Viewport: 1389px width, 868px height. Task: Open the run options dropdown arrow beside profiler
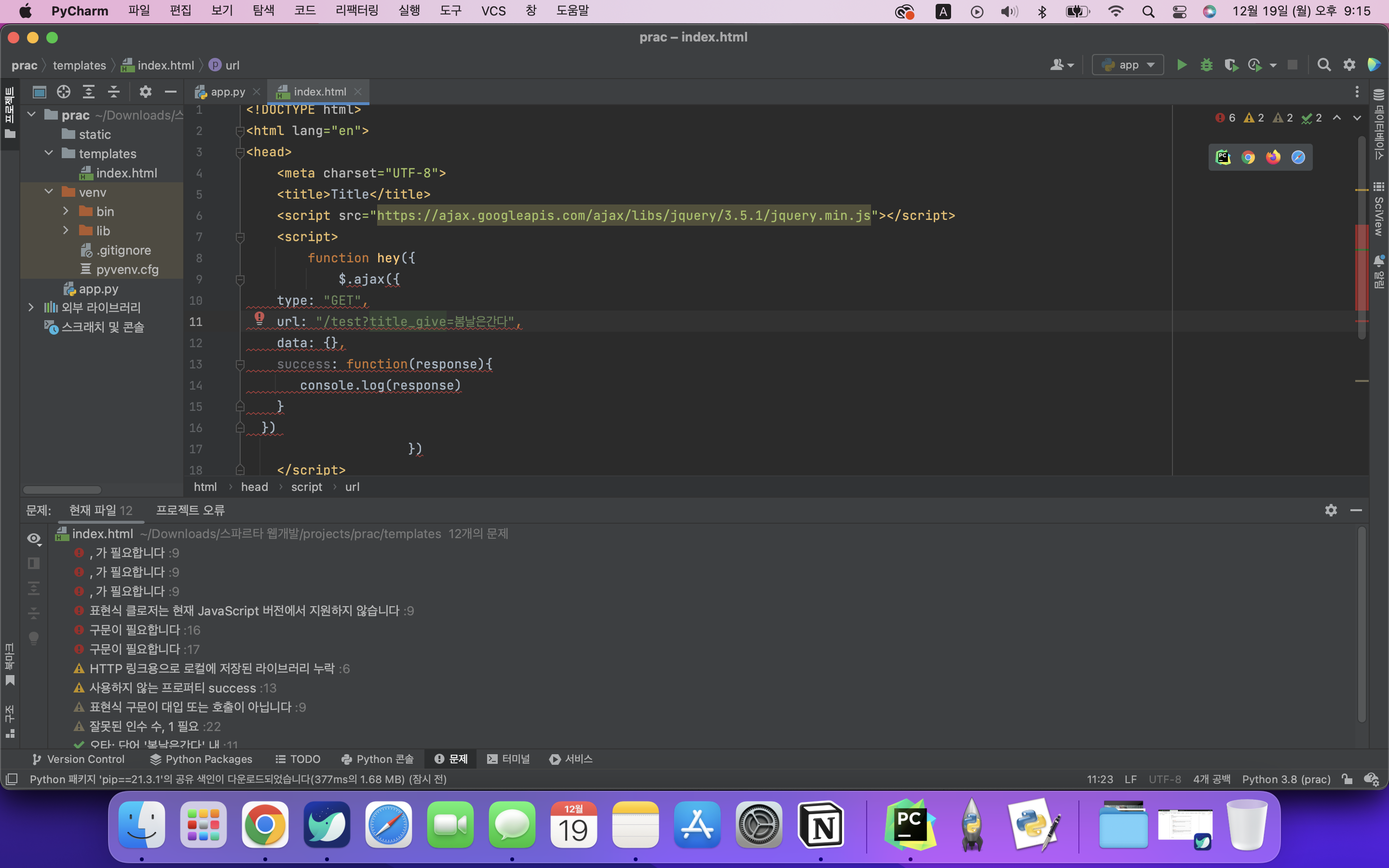click(x=1273, y=65)
